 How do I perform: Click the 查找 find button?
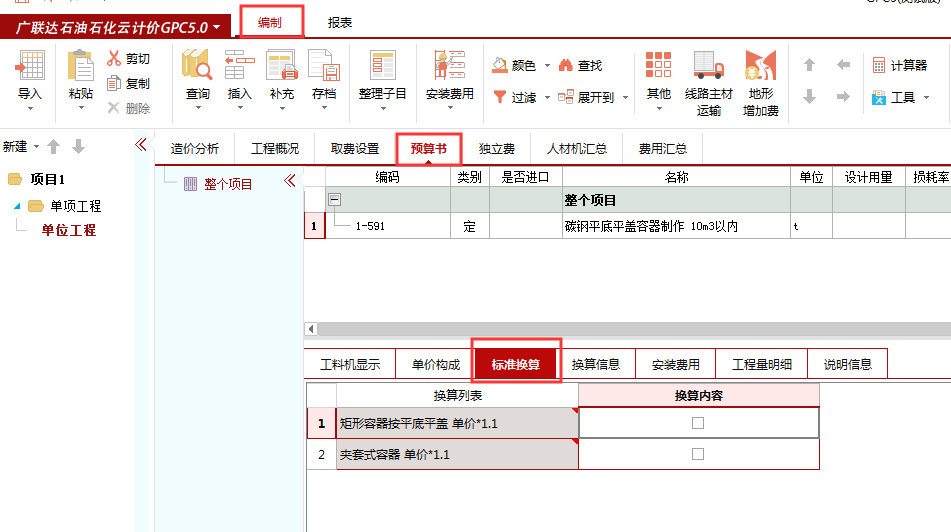pyautogui.click(x=580, y=65)
